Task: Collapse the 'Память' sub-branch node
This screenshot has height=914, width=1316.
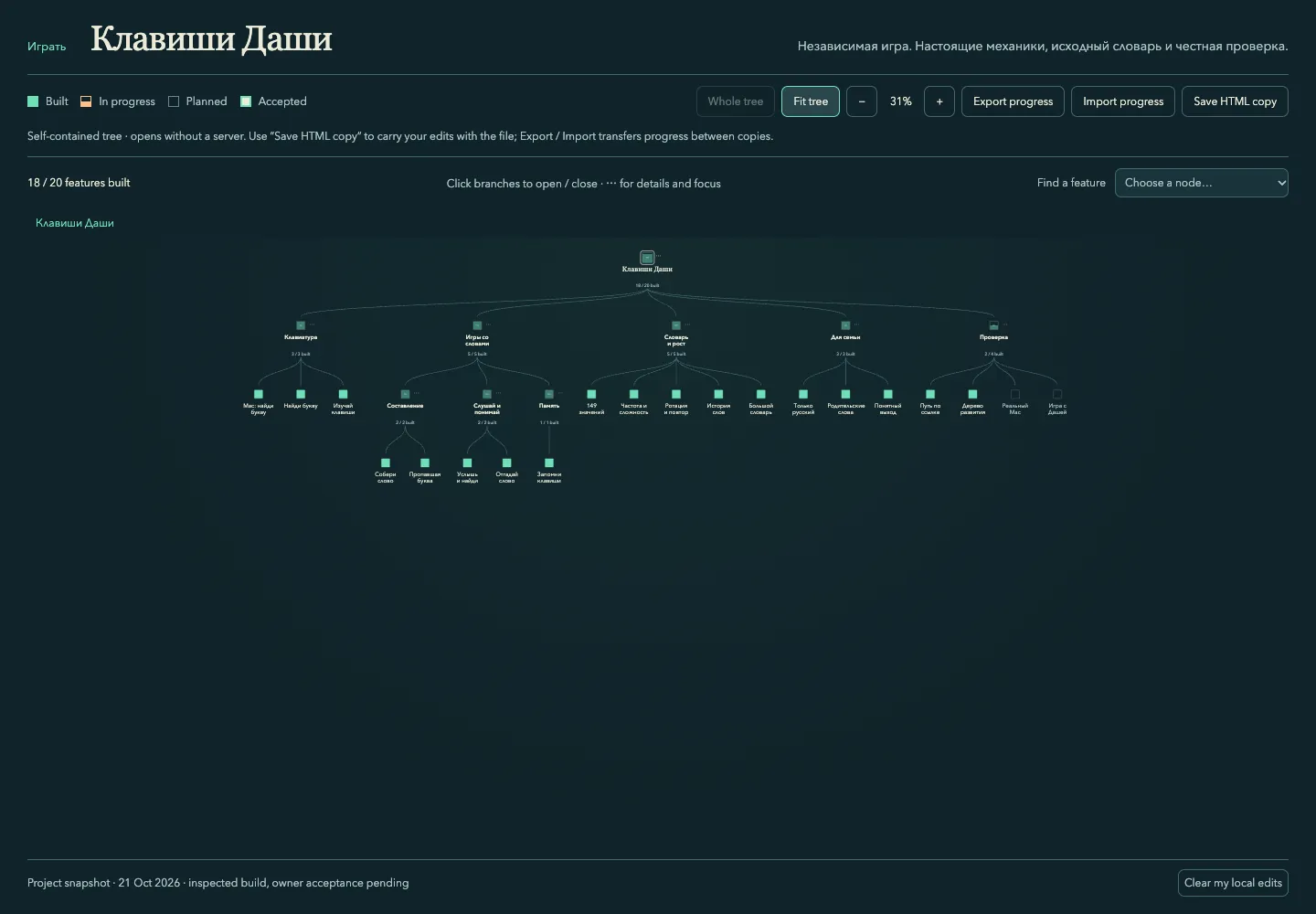Action: click(549, 394)
